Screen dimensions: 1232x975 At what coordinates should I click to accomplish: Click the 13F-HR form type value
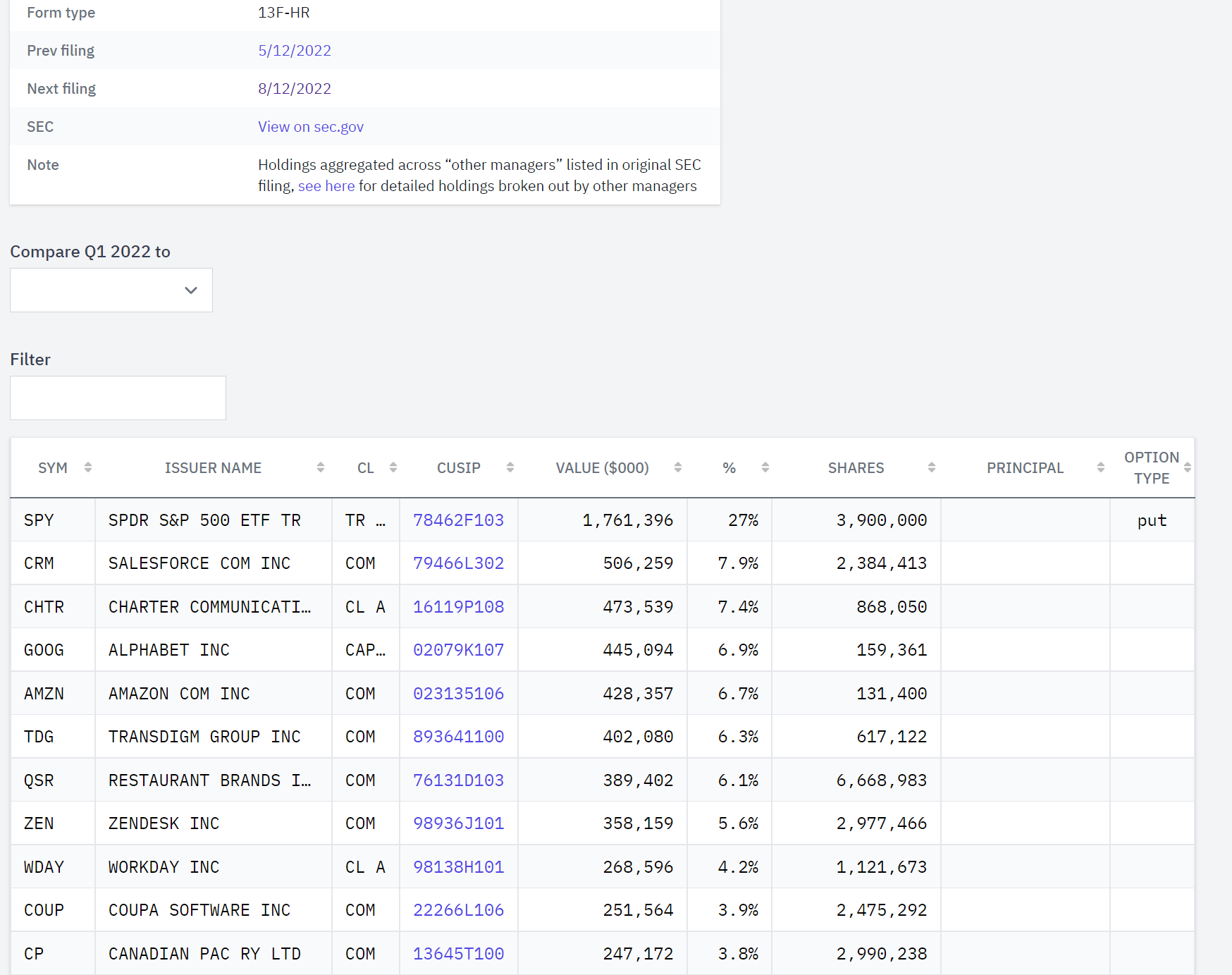(284, 13)
